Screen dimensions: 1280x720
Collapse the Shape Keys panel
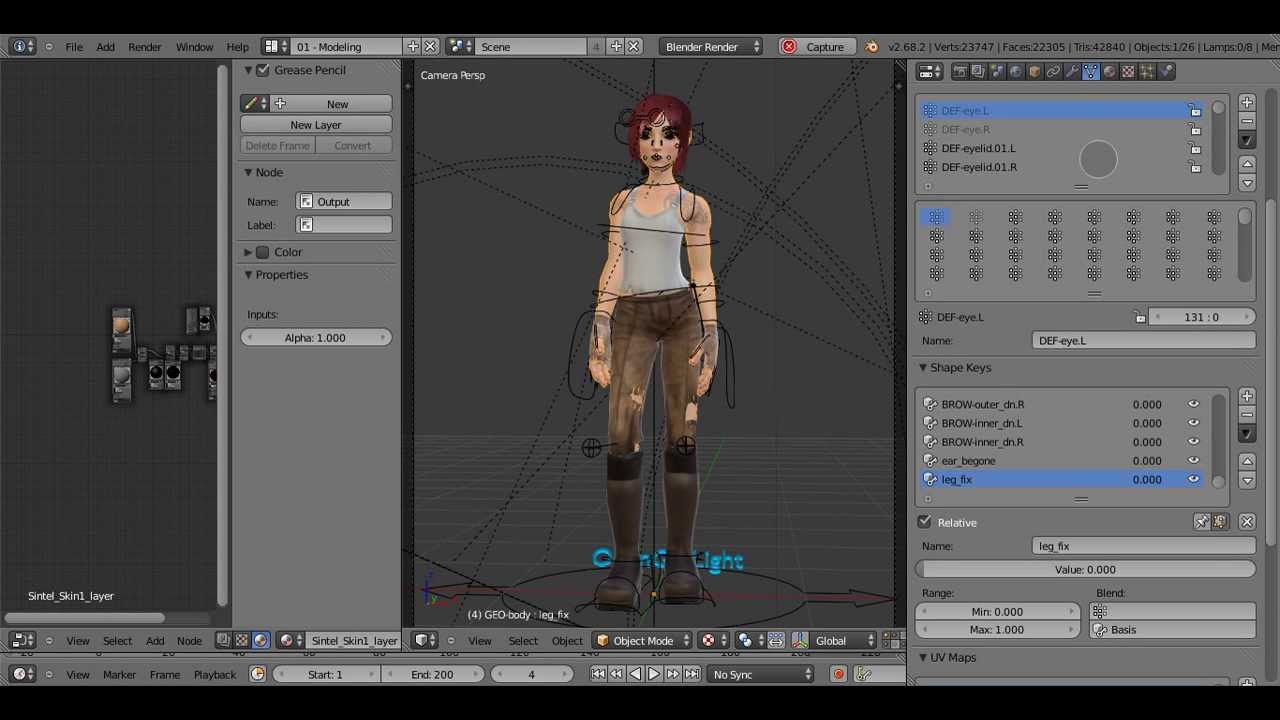coord(923,368)
